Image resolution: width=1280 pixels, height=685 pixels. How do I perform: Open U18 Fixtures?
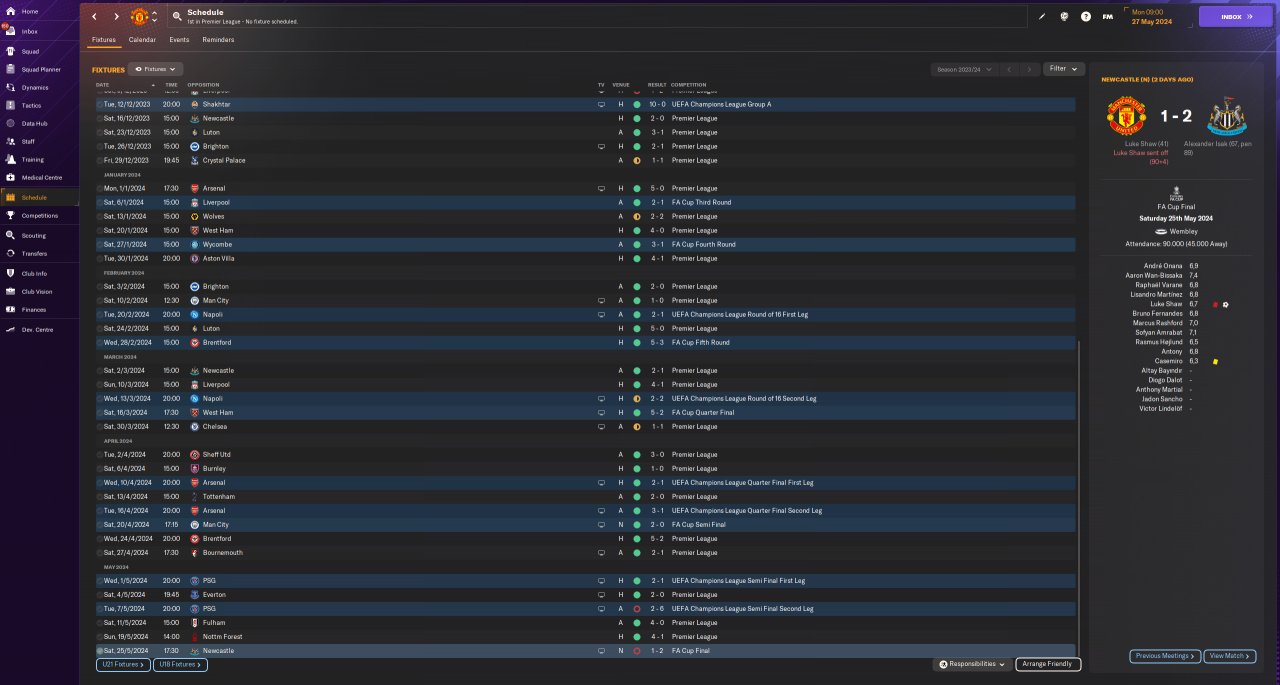(180, 664)
